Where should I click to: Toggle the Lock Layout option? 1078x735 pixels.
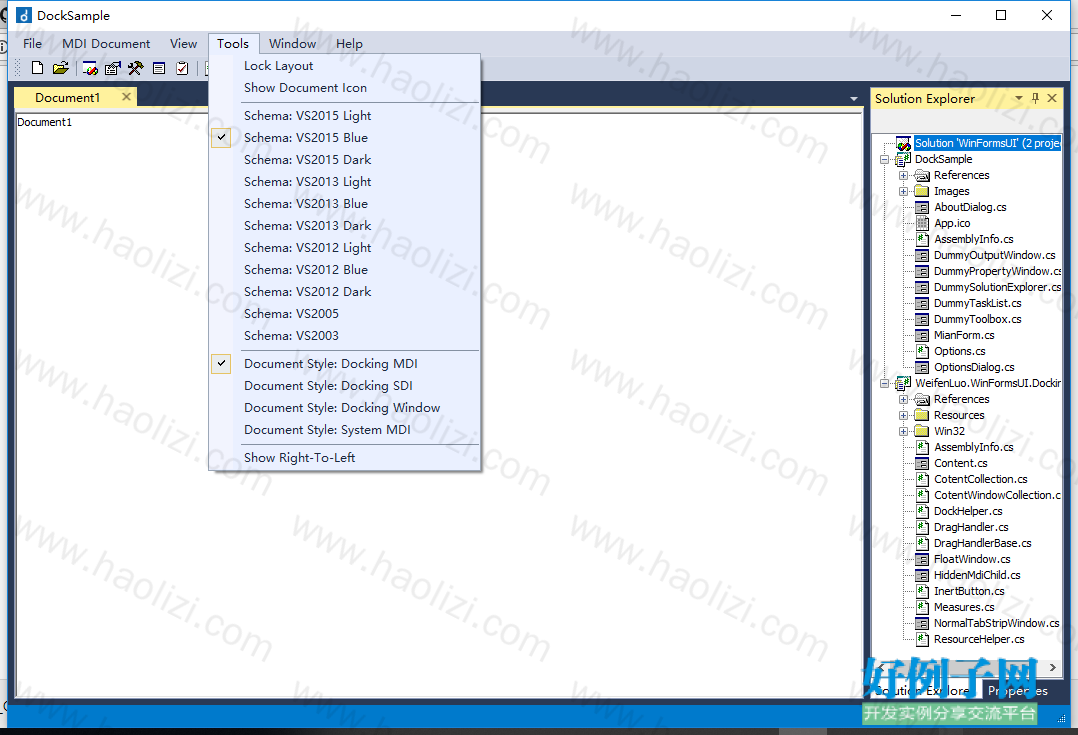tap(344, 66)
